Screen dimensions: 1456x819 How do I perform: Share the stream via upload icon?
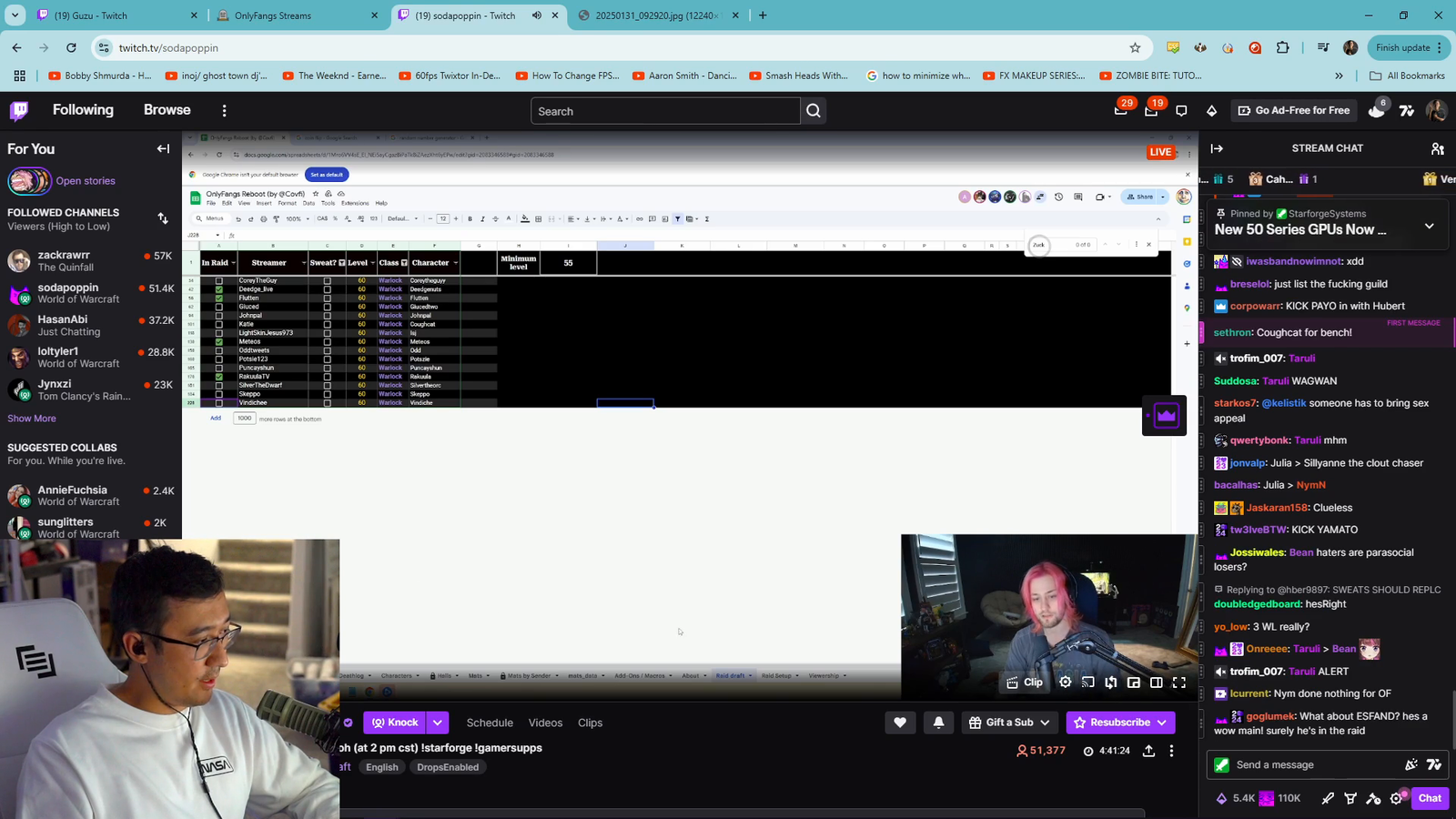click(x=1148, y=751)
